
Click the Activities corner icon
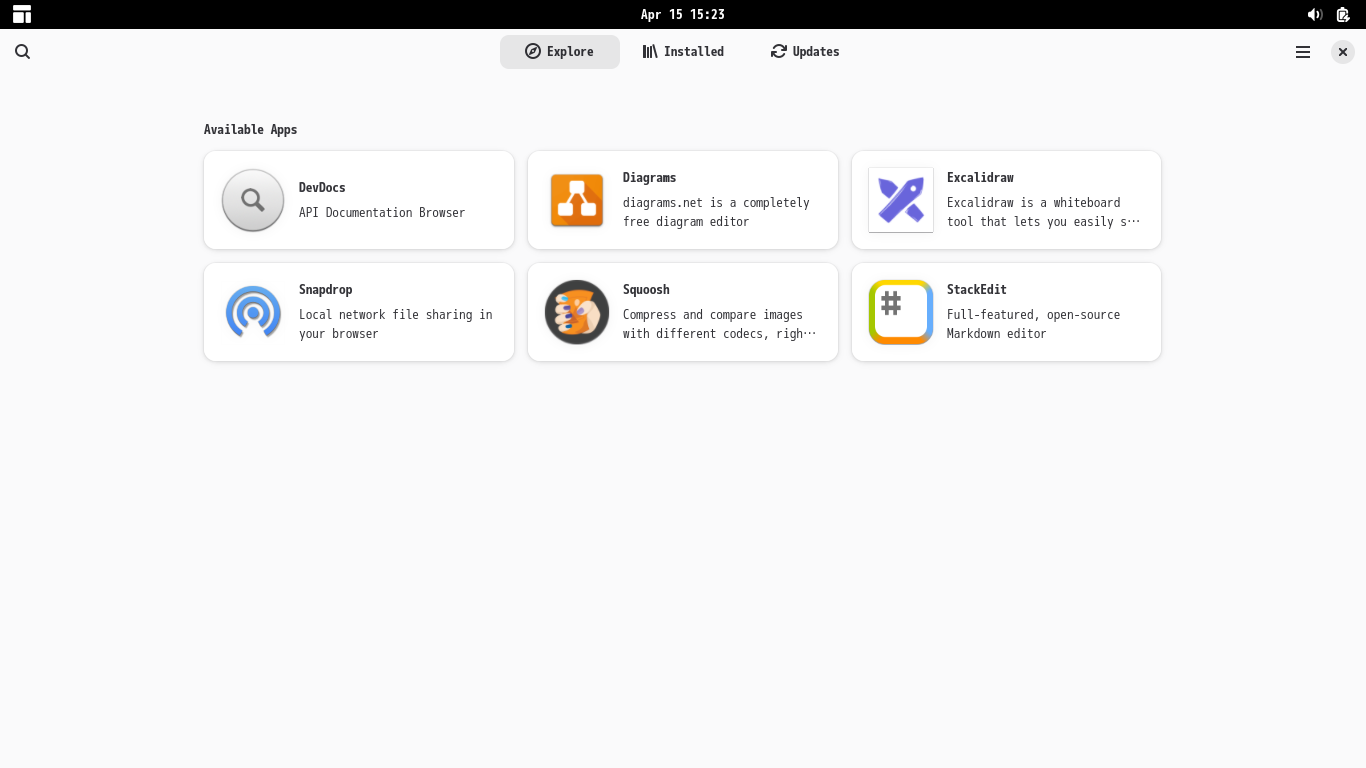click(21, 14)
